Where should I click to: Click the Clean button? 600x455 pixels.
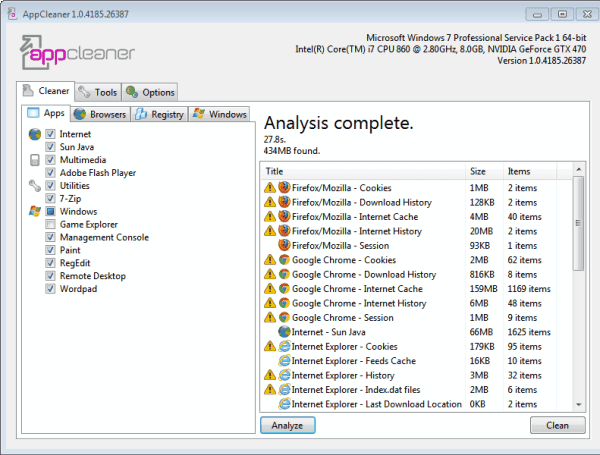point(557,425)
